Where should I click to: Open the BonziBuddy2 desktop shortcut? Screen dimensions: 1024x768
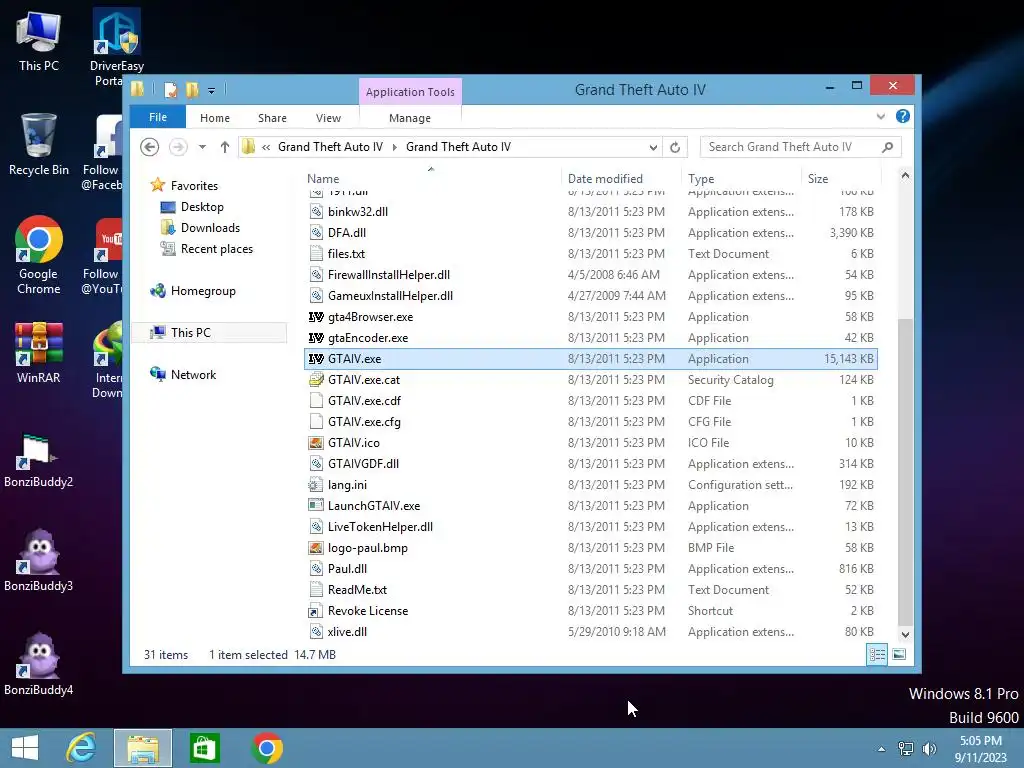(x=39, y=460)
